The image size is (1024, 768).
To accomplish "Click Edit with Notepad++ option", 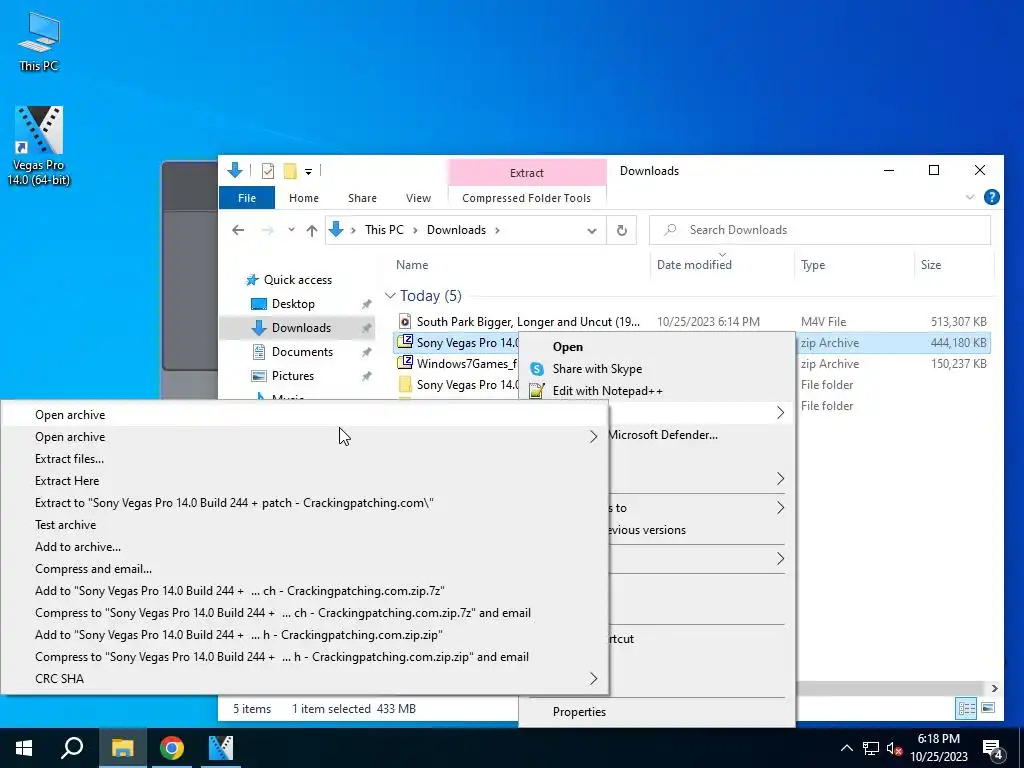I will coord(657,391).
